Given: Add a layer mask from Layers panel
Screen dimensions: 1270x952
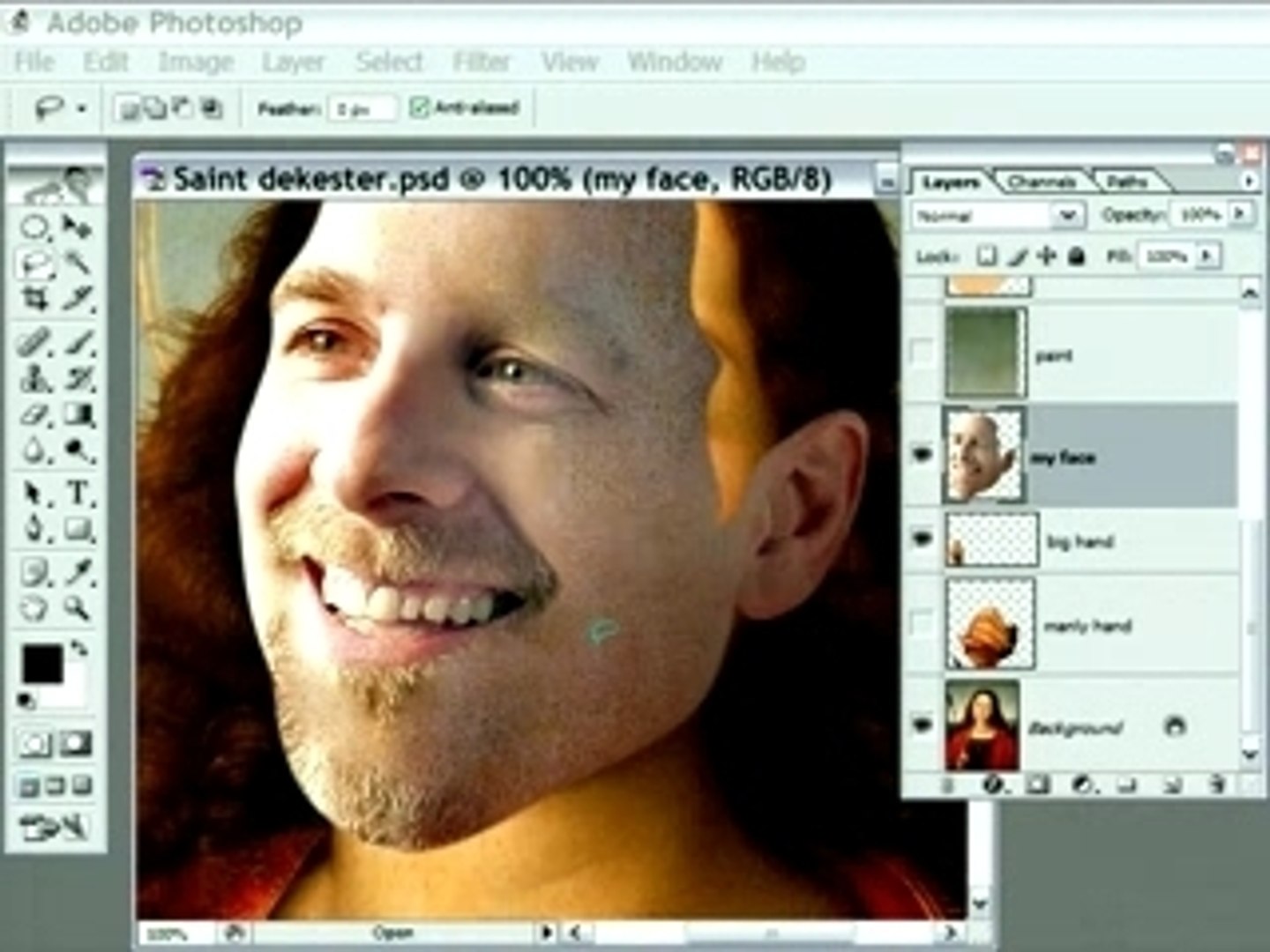Looking at the screenshot, I should coord(1038,784).
